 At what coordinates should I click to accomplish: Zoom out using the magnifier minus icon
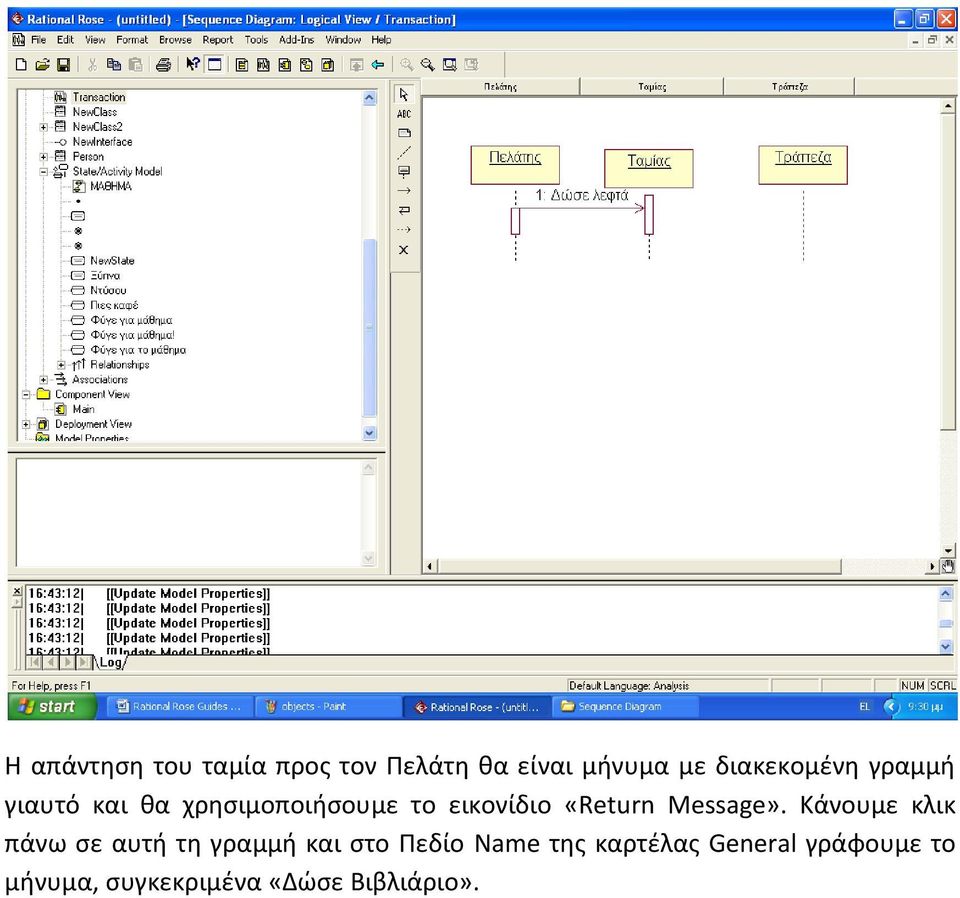tap(427, 64)
